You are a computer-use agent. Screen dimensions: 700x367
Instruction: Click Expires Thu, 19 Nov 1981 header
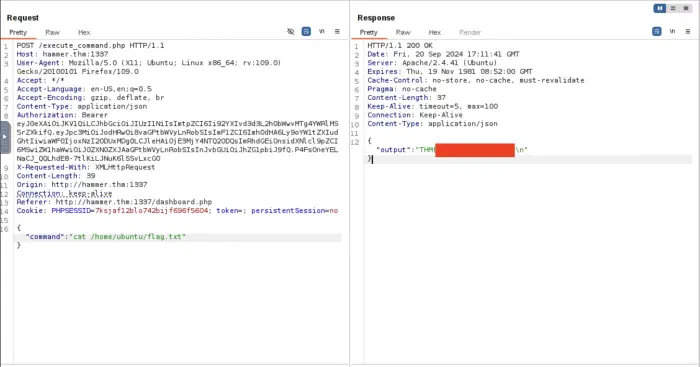coord(450,71)
